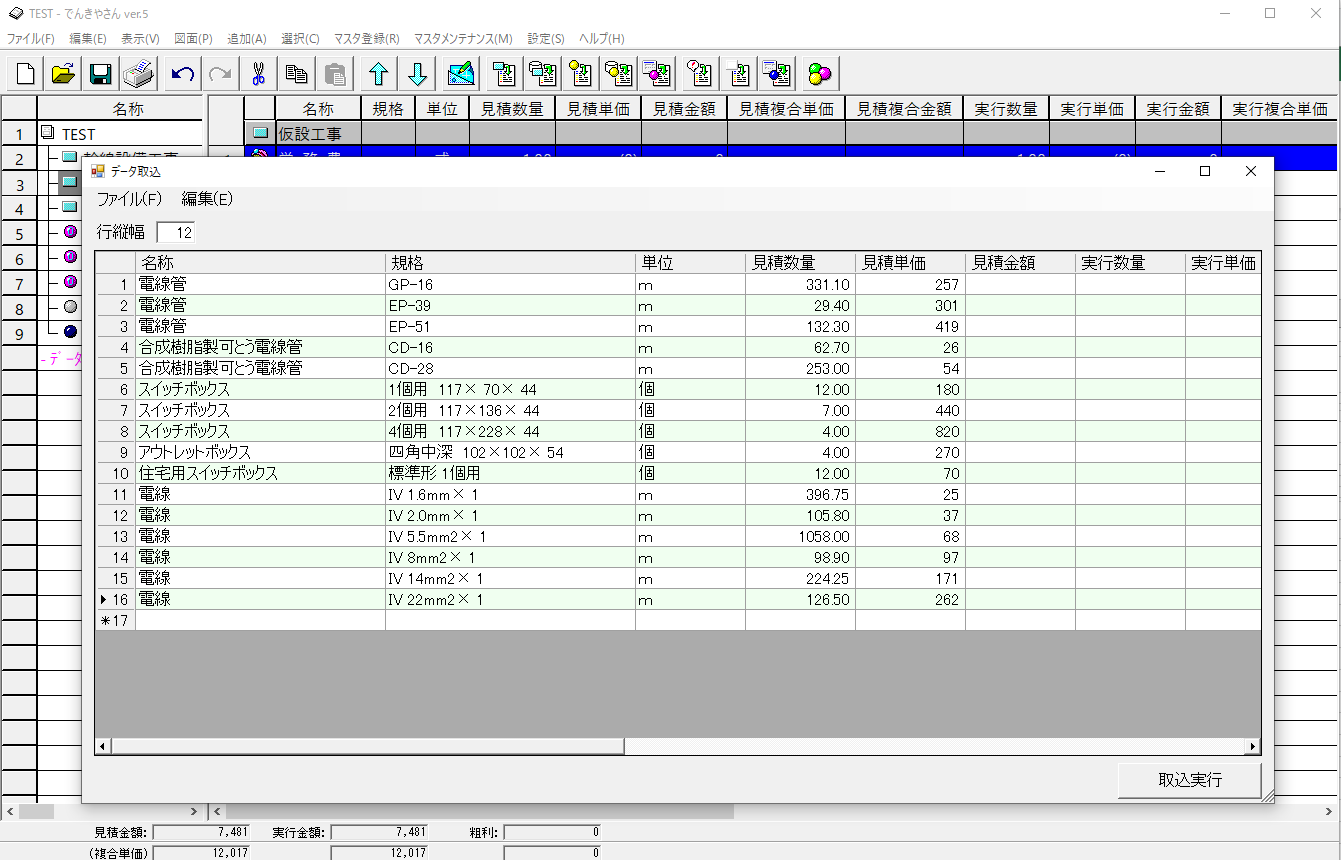Viewport: 1341px width, 860px height.
Task: Open ファイル(F) menu in データ取込 dialog
Action: tap(129, 199)
